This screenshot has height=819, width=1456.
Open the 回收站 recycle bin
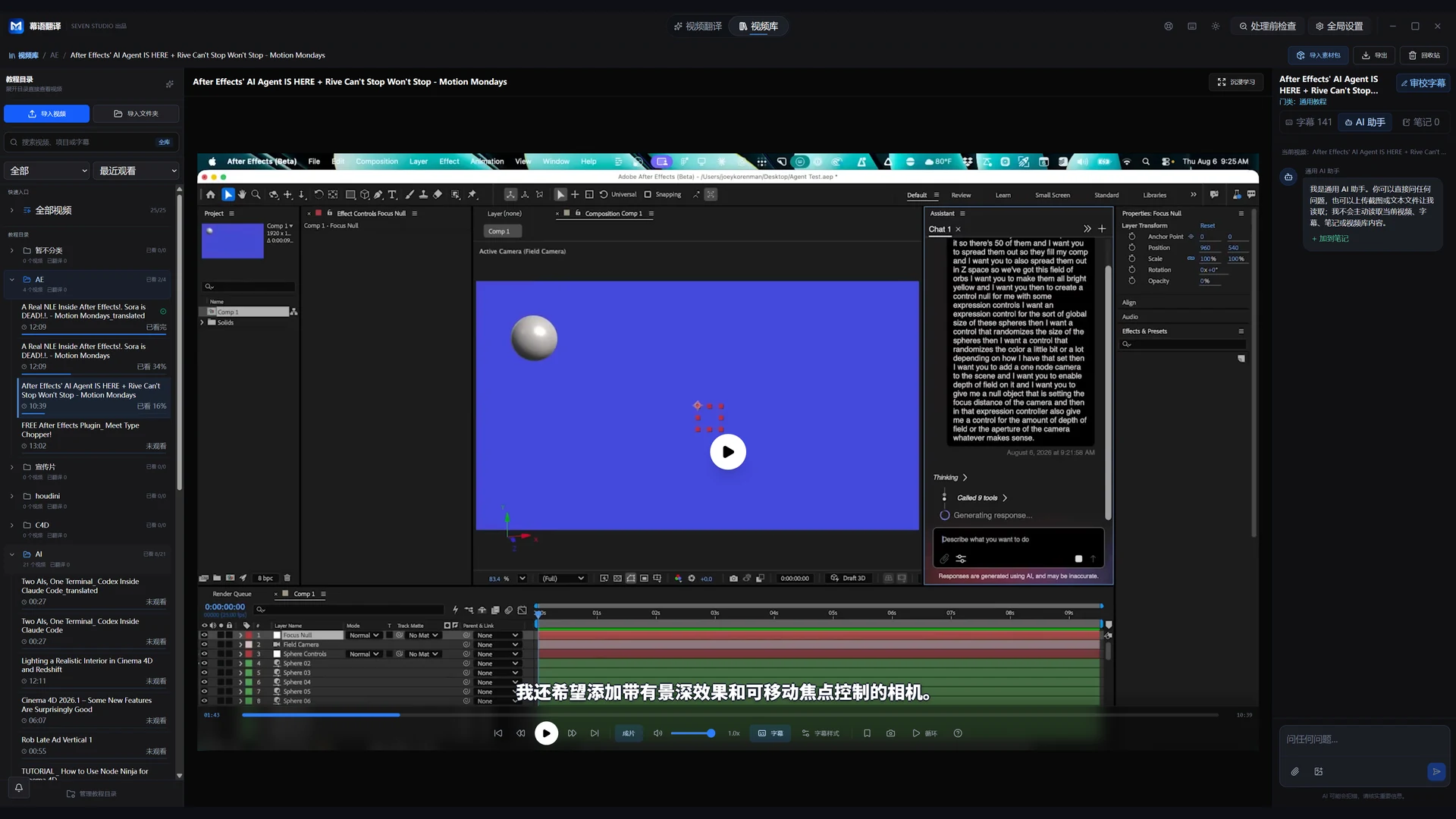(x=1424, y=55)
